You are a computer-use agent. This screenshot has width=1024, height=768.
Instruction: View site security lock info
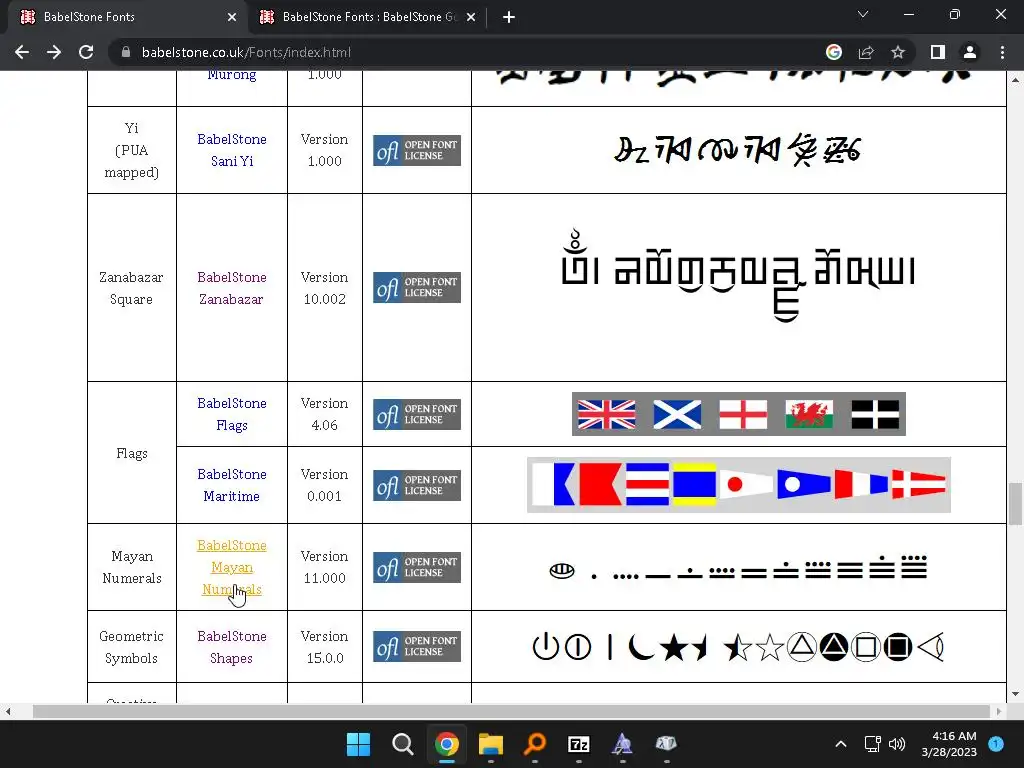[x=126, y=52]
